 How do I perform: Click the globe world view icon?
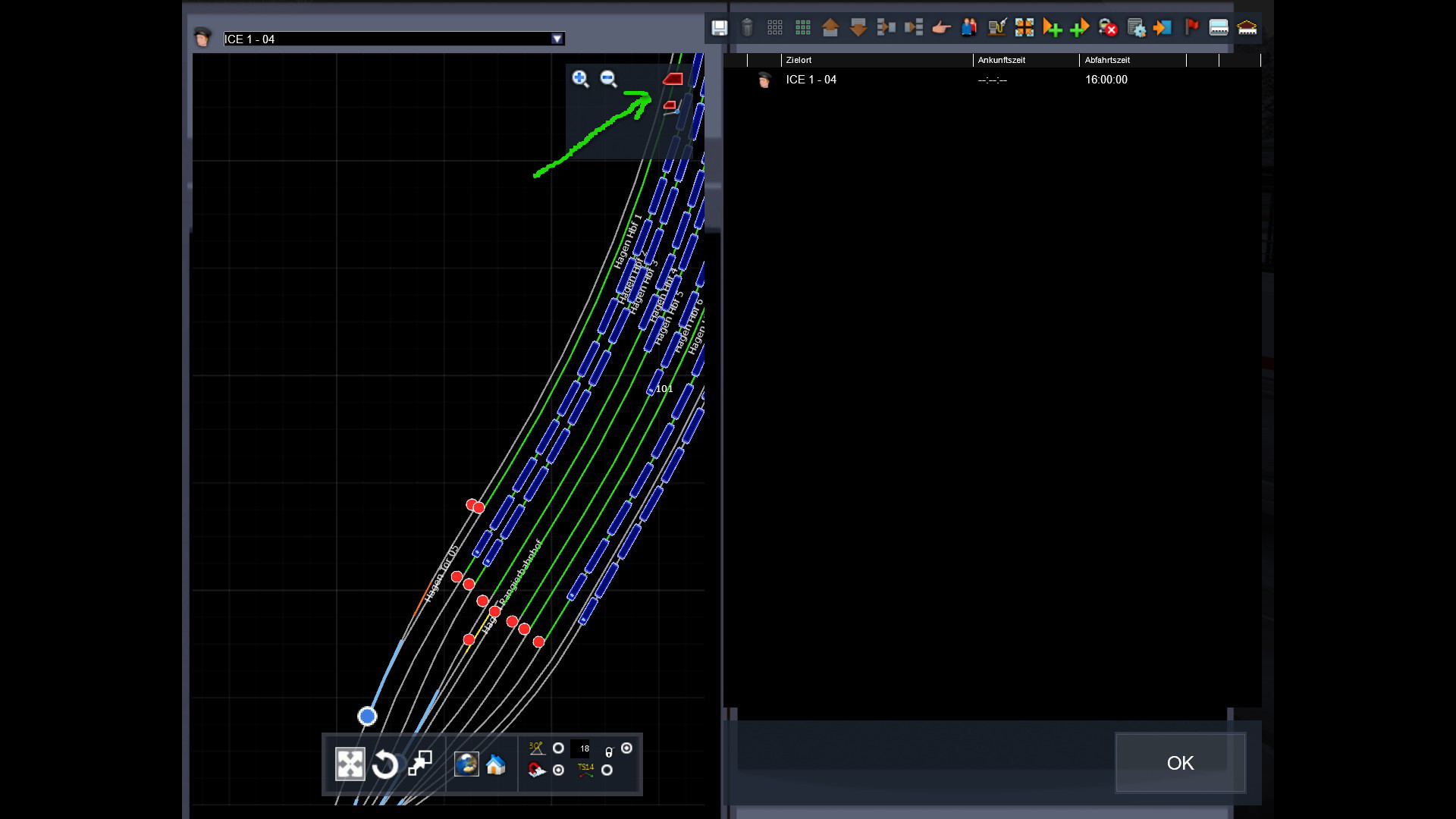tap(466, 764)
